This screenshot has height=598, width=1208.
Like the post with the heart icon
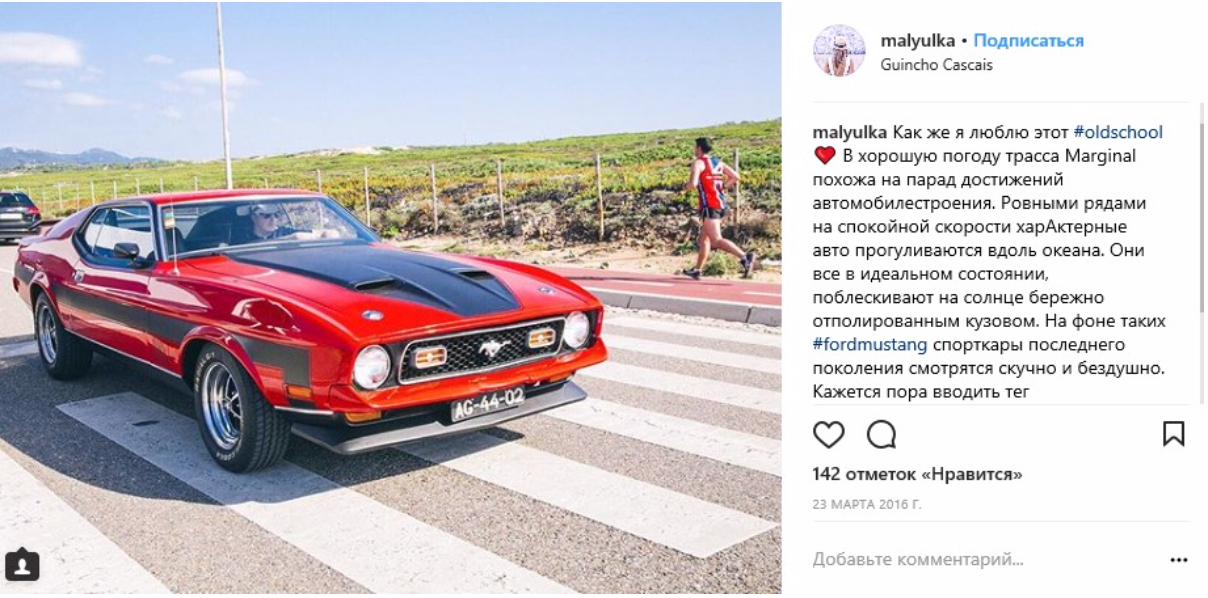click(x=828, y=434)
